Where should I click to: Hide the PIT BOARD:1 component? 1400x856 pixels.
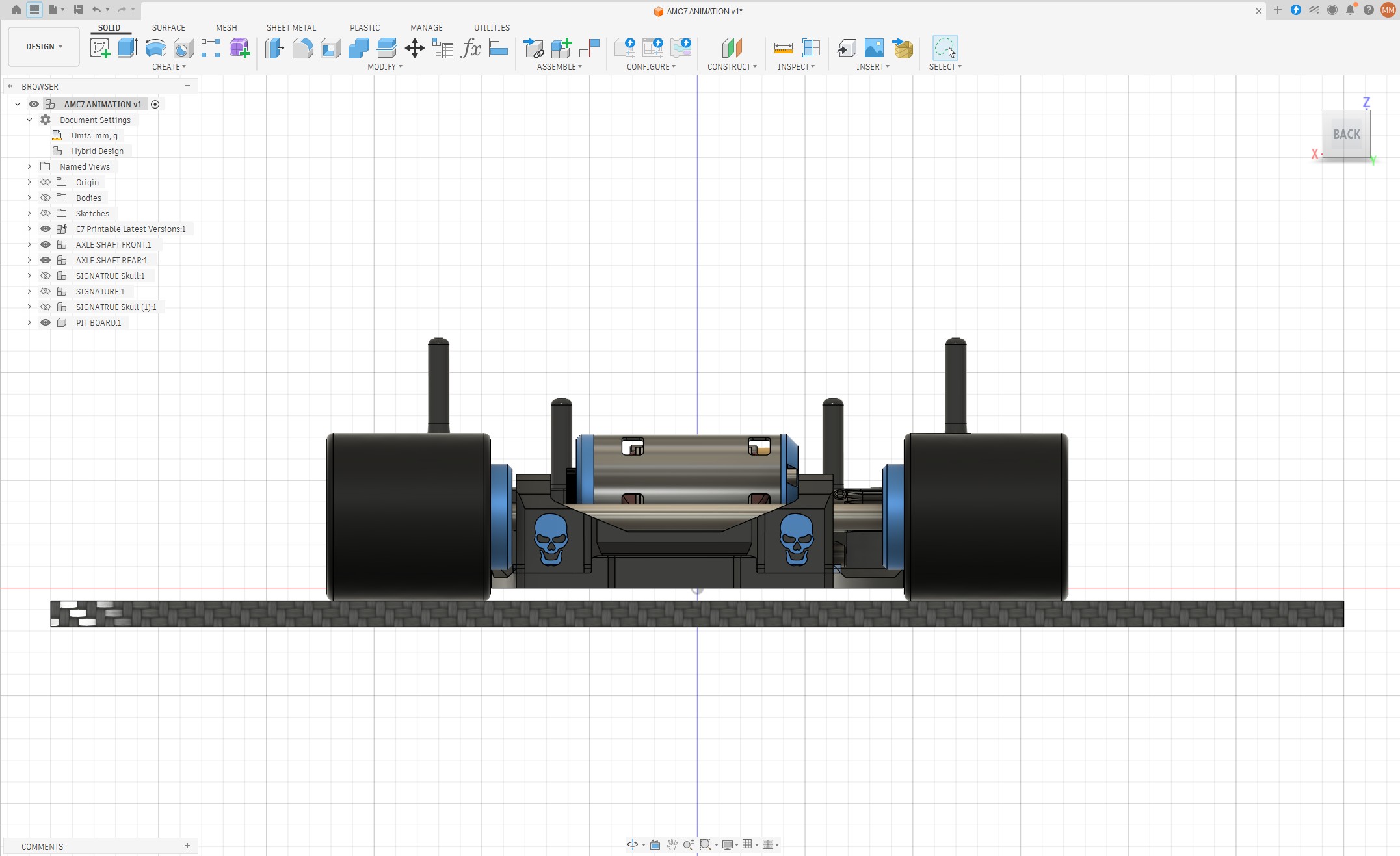click(46, 322)
